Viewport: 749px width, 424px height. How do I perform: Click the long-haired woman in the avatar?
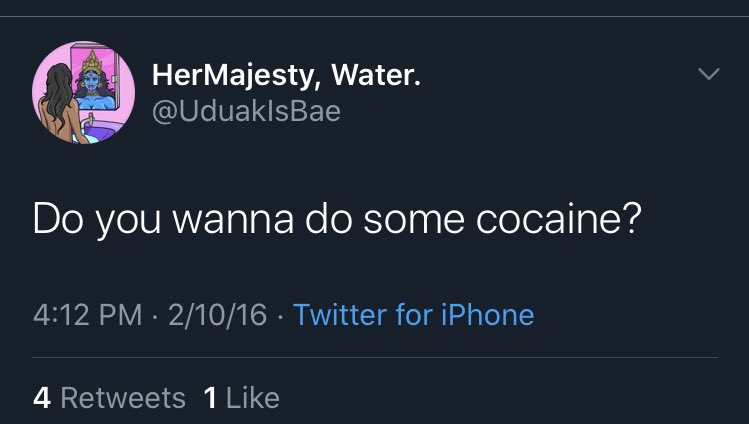pos(60,105)
